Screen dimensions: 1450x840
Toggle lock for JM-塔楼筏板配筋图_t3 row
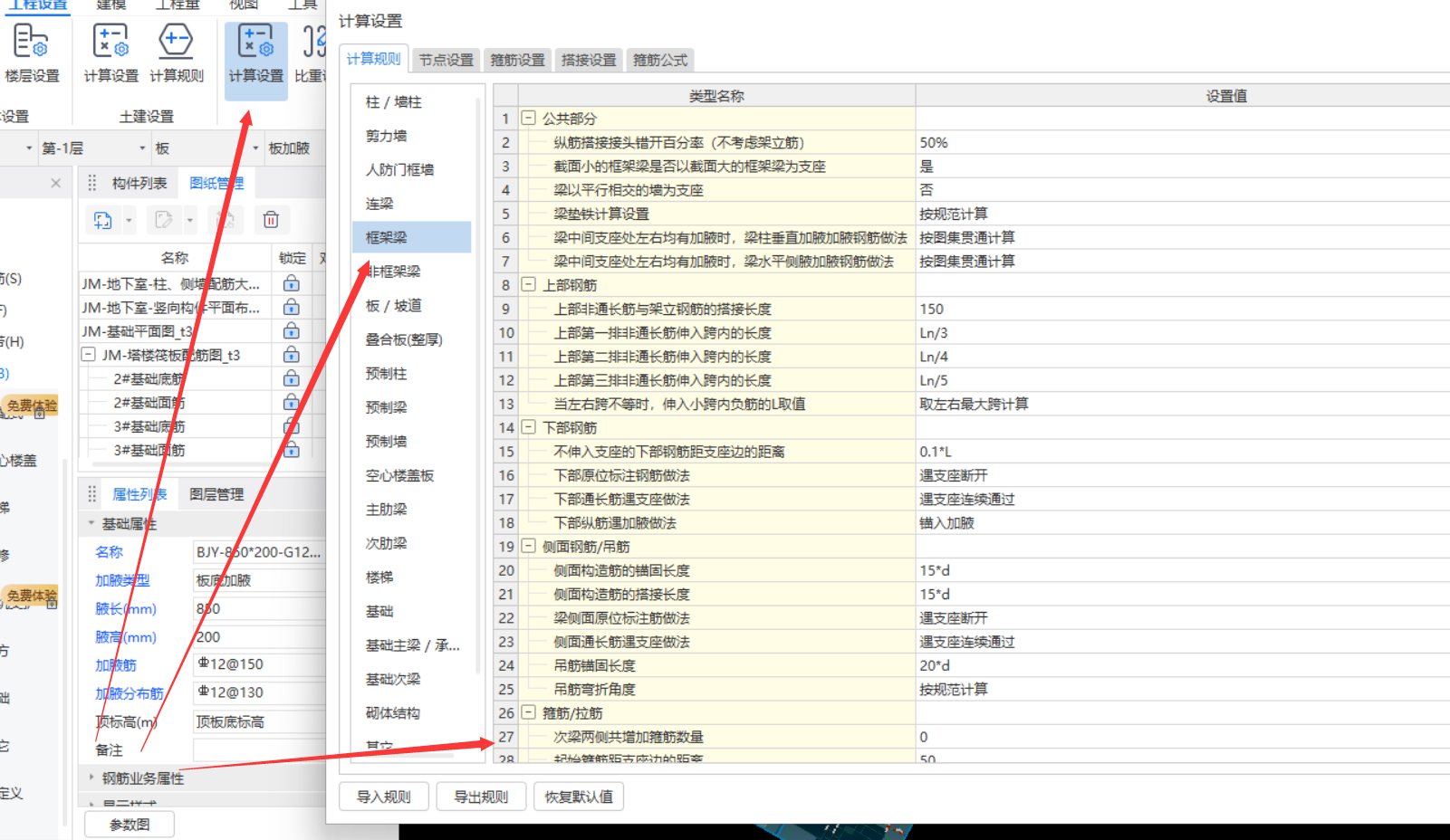click(x=292, y=354)
